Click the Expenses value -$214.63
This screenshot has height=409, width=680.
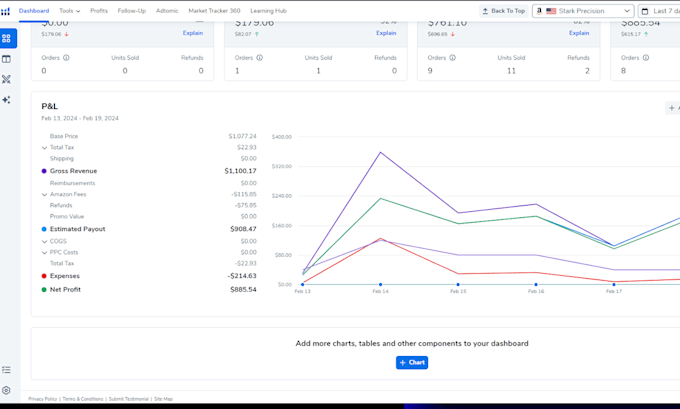coord(242,276)
